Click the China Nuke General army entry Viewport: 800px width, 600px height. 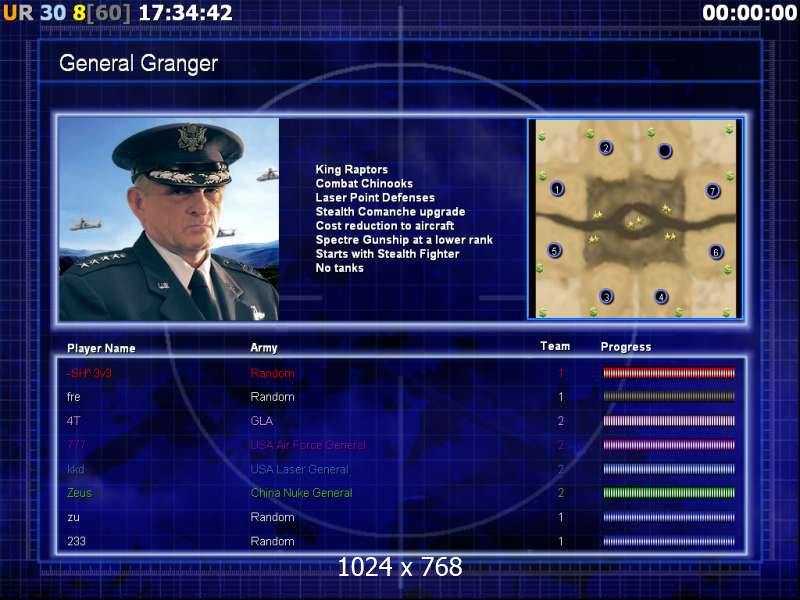click(302, 493)
